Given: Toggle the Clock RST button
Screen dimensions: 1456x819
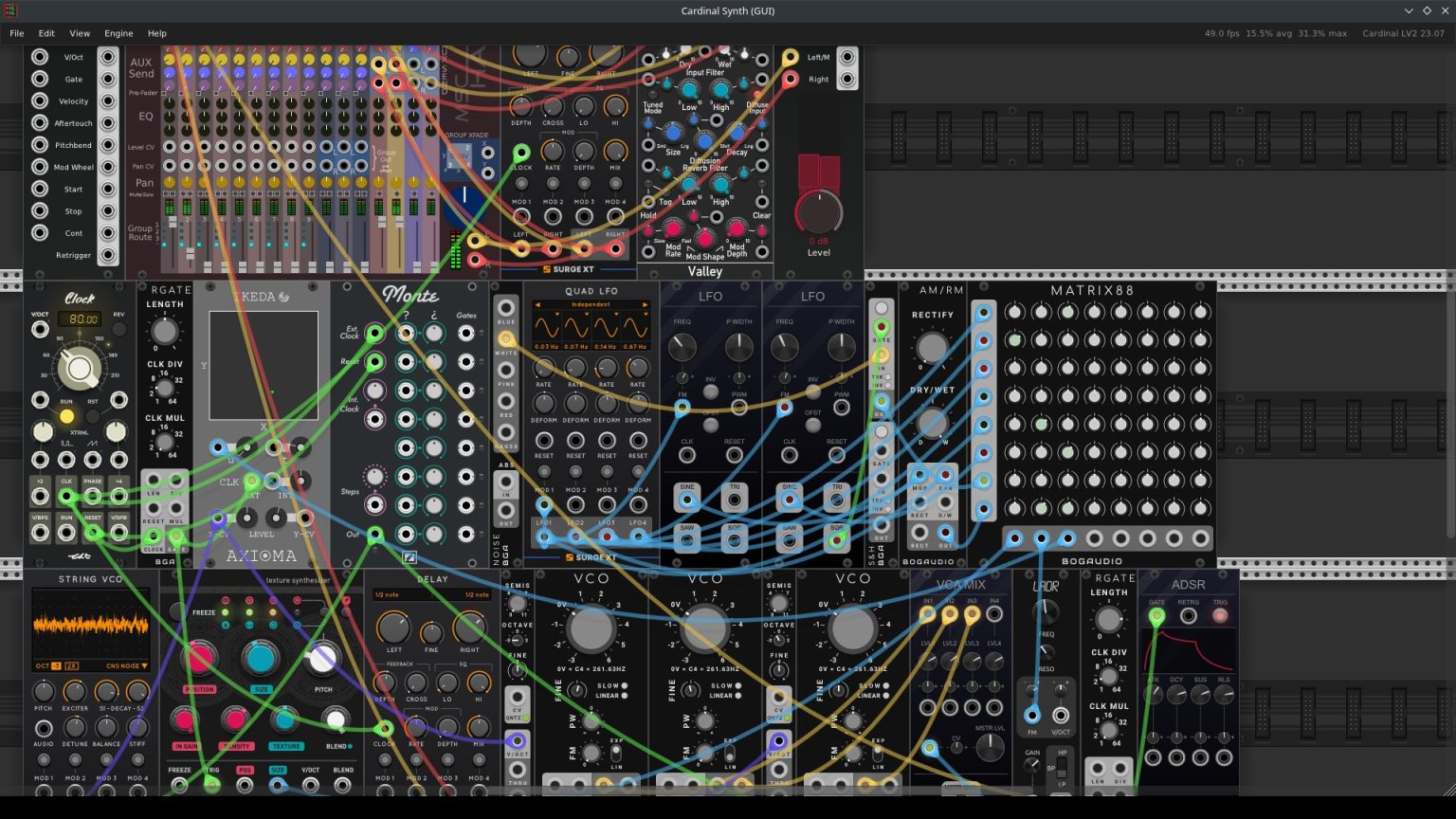Looking at the screenshot, I should 93,416.
